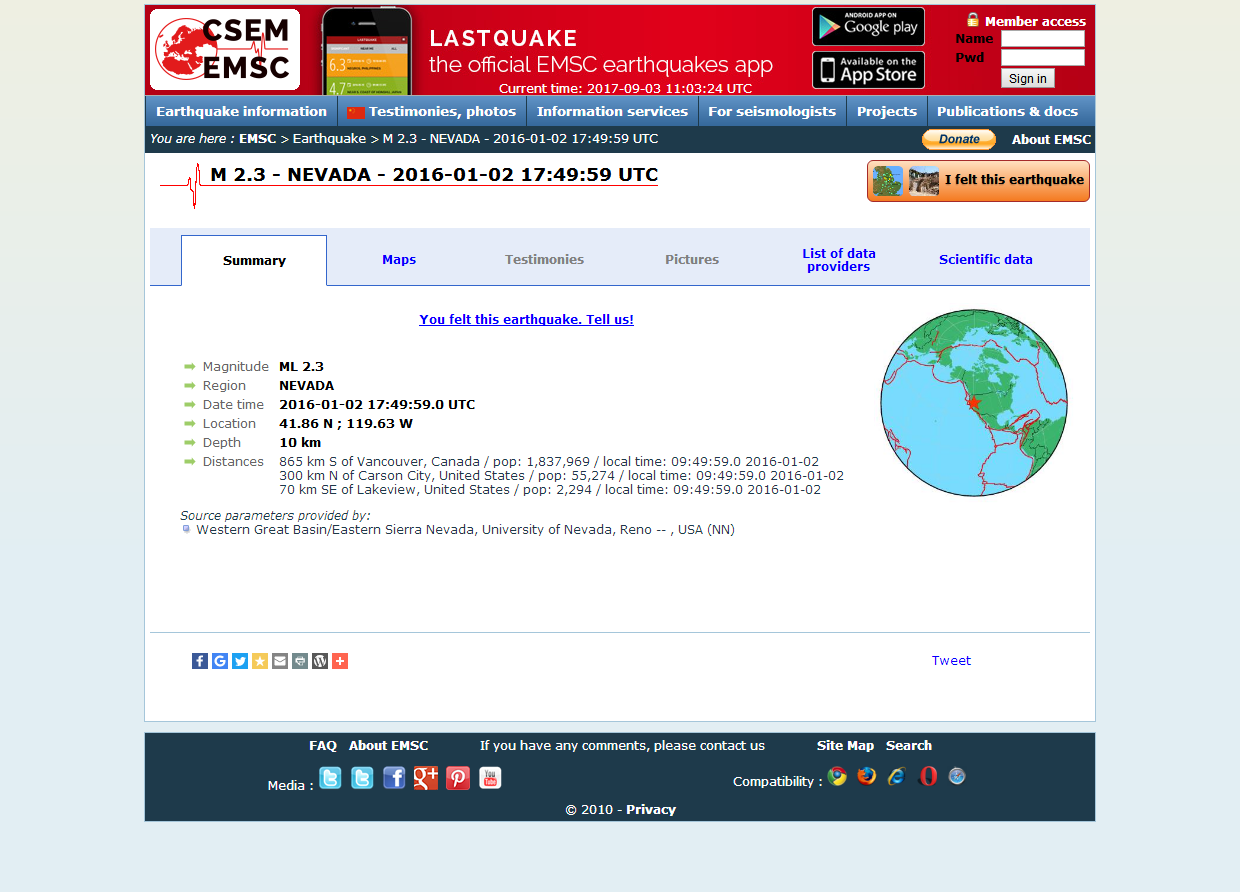Share the earthquake page on Facebook
Screen dimensions: 1240x892
199,660
